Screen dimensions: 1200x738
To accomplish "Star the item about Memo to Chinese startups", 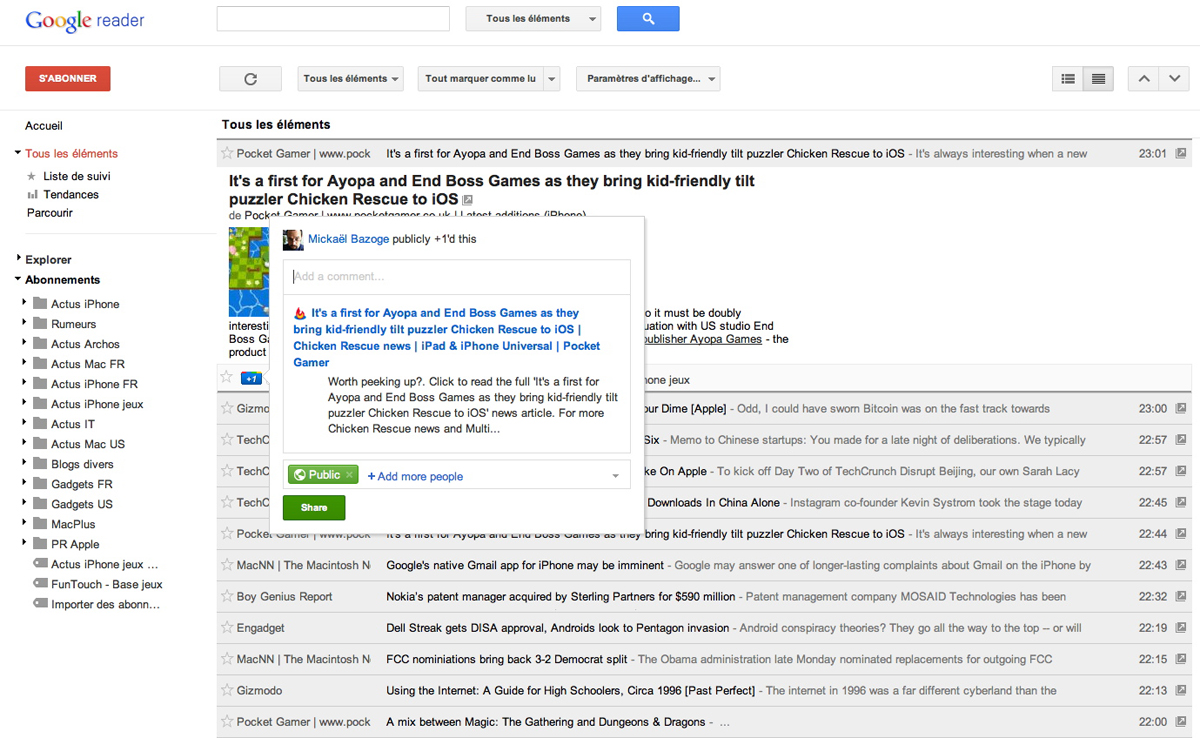I will click(227, 440).
